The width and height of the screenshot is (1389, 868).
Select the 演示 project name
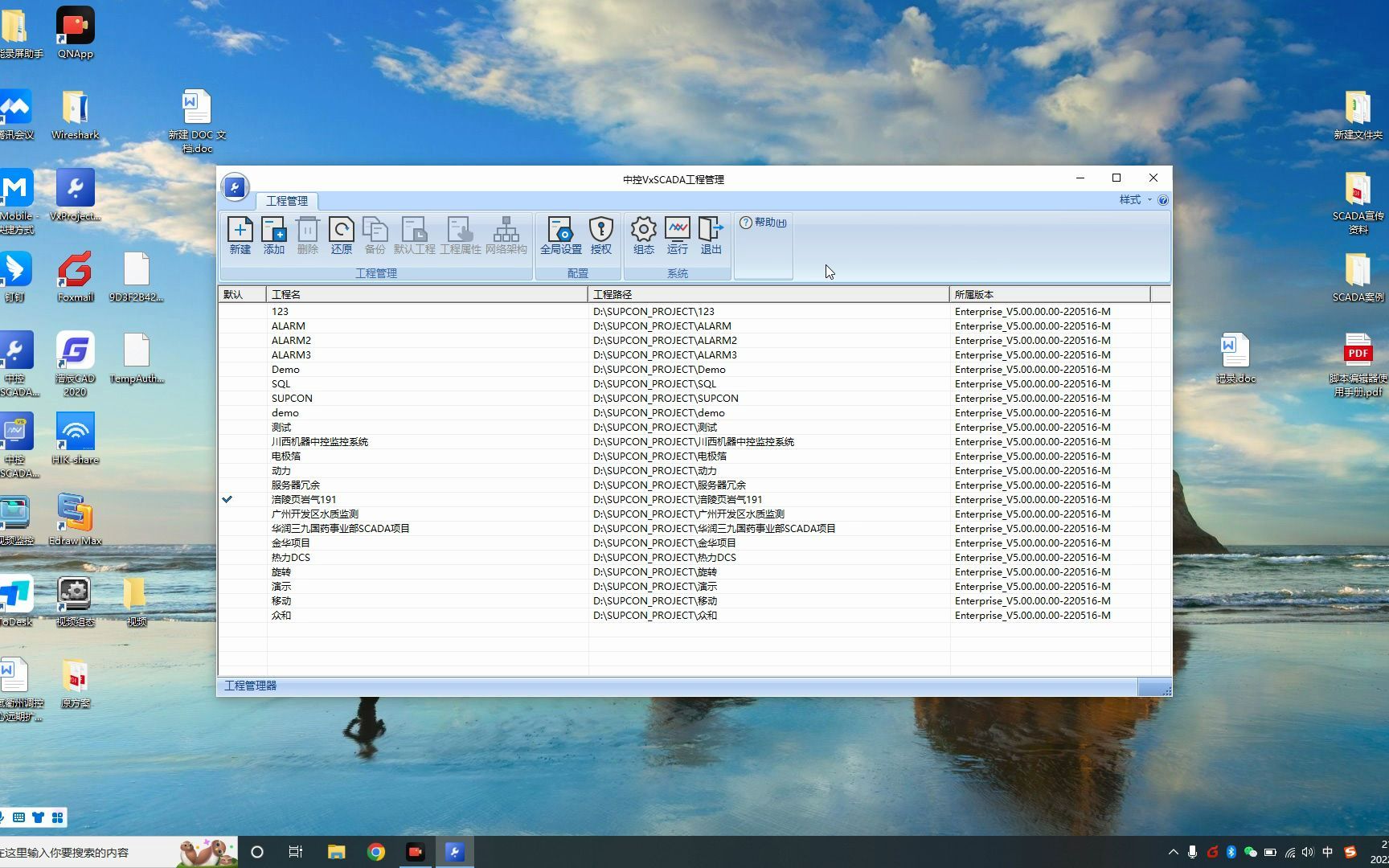281,586
